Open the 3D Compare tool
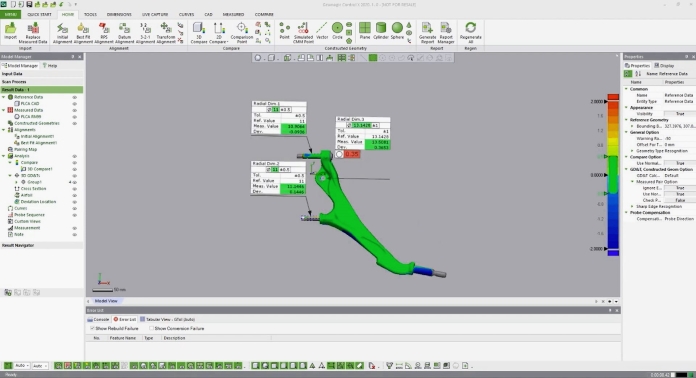 (199, 33)
